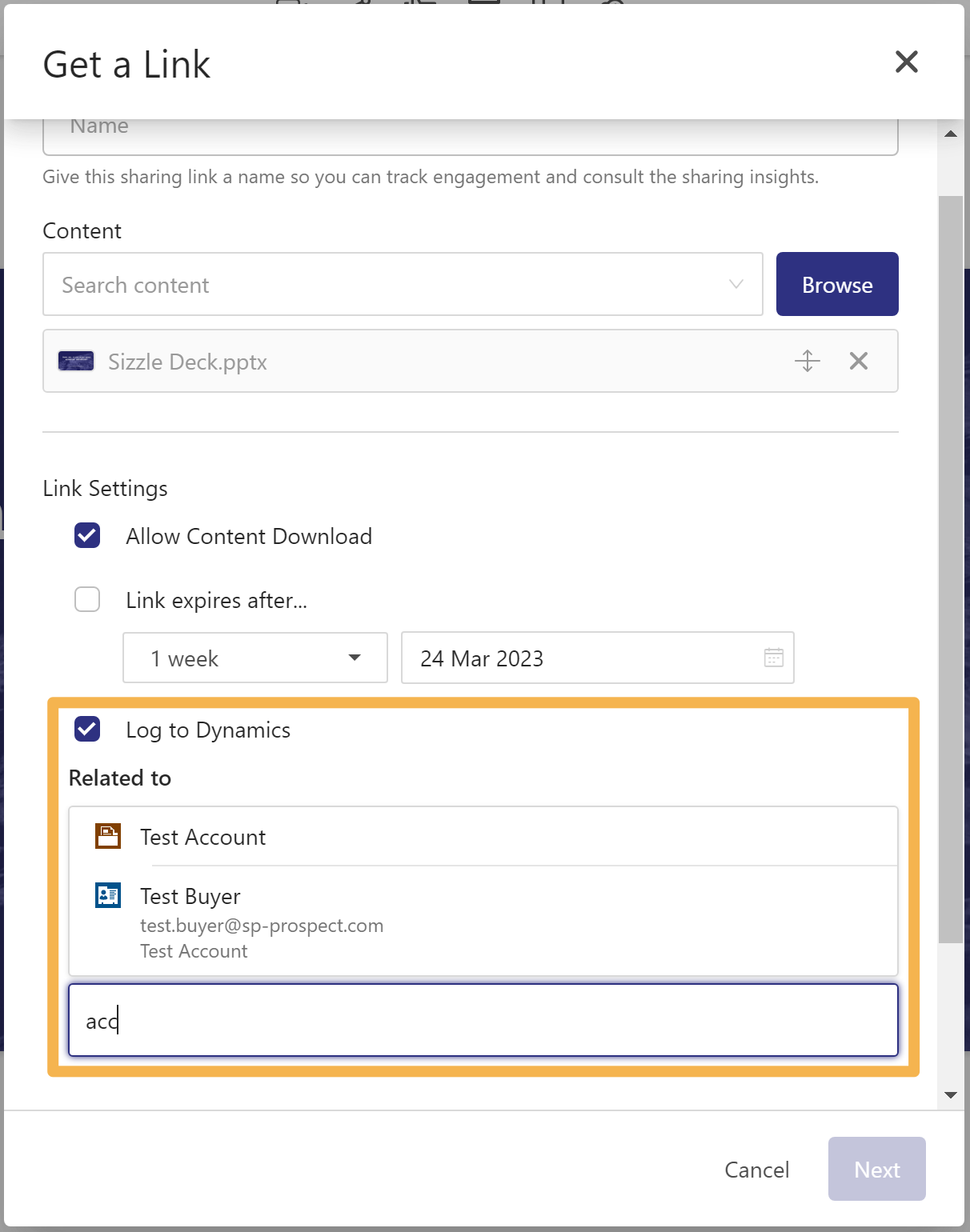Click the Test Buyer contact icon
The width and height of the screenshot is (970, 1232).
coord(108,895)
